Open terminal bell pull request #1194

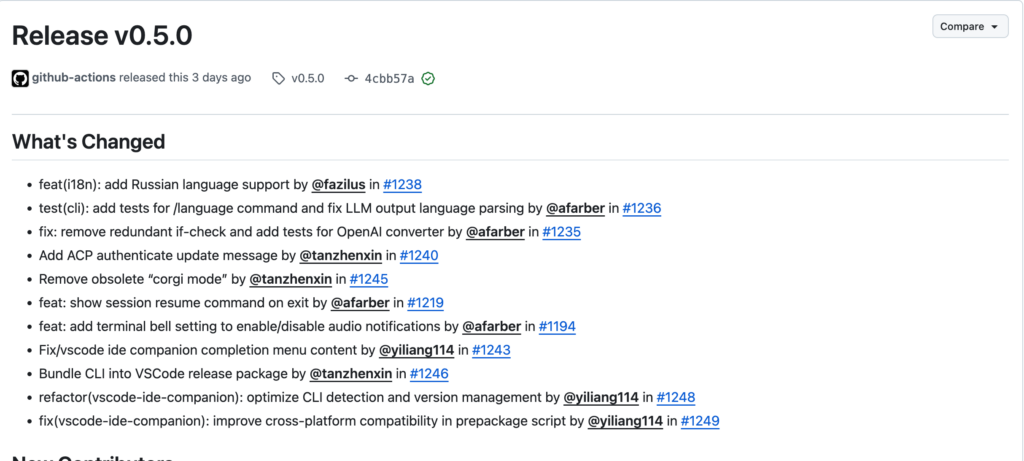click(557, 326)
